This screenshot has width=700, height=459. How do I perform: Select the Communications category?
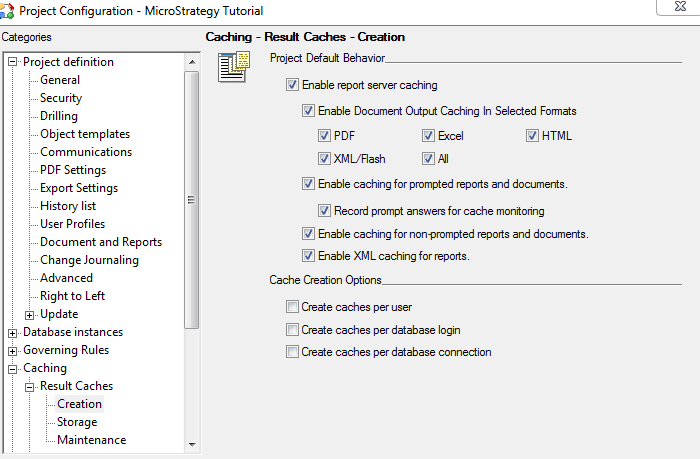point(86,152)
